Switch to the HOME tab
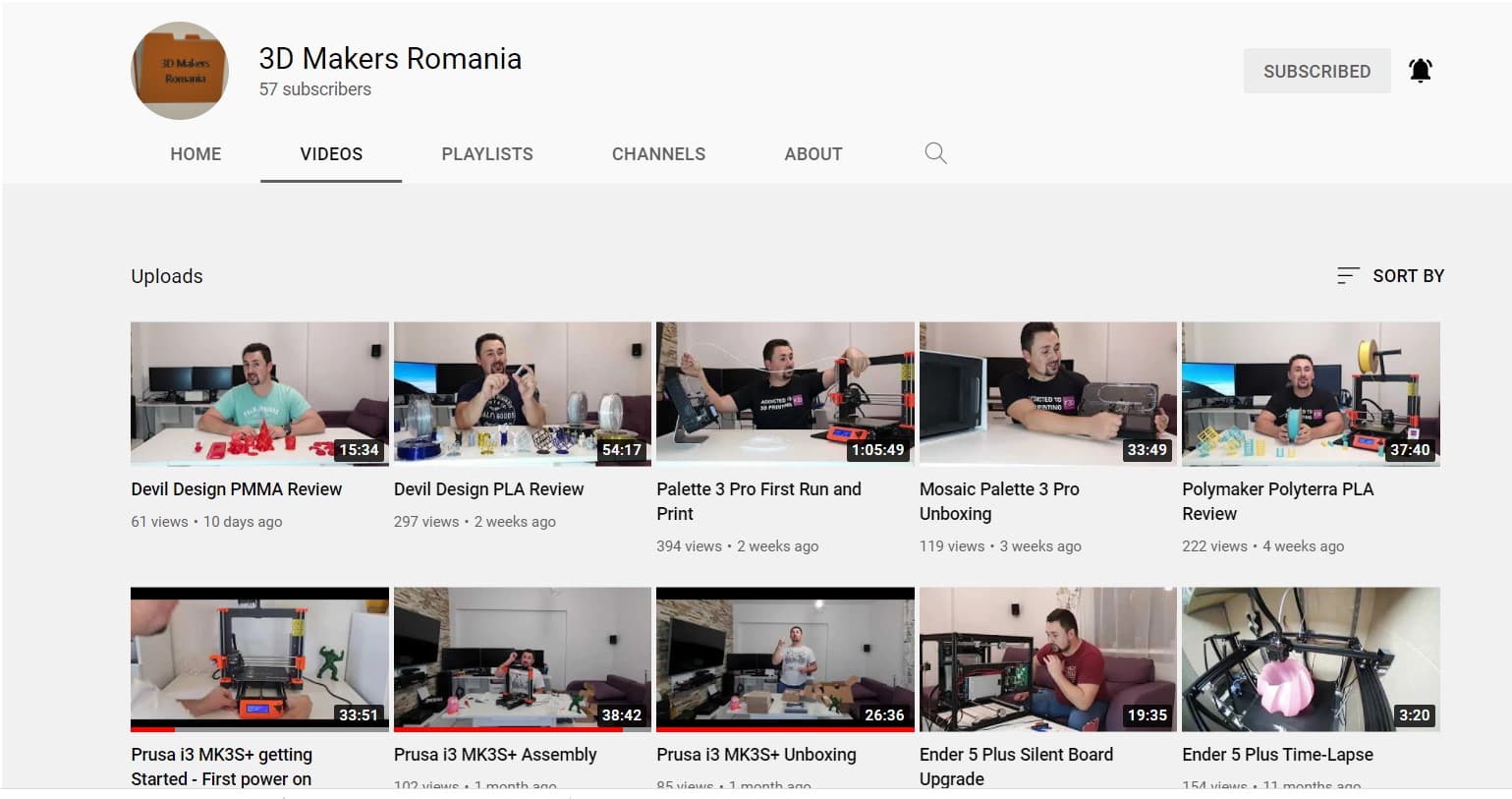 (x=196, y=154)
